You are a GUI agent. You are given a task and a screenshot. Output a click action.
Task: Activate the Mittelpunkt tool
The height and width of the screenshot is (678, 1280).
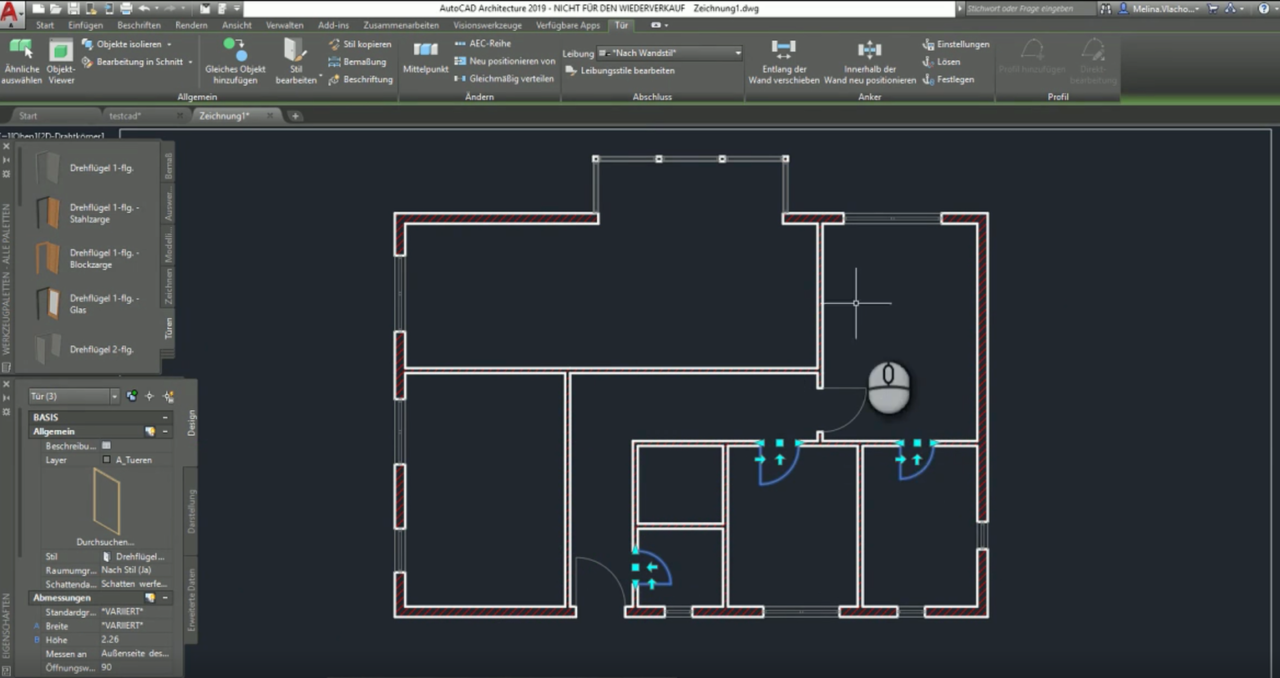(424, 60)
